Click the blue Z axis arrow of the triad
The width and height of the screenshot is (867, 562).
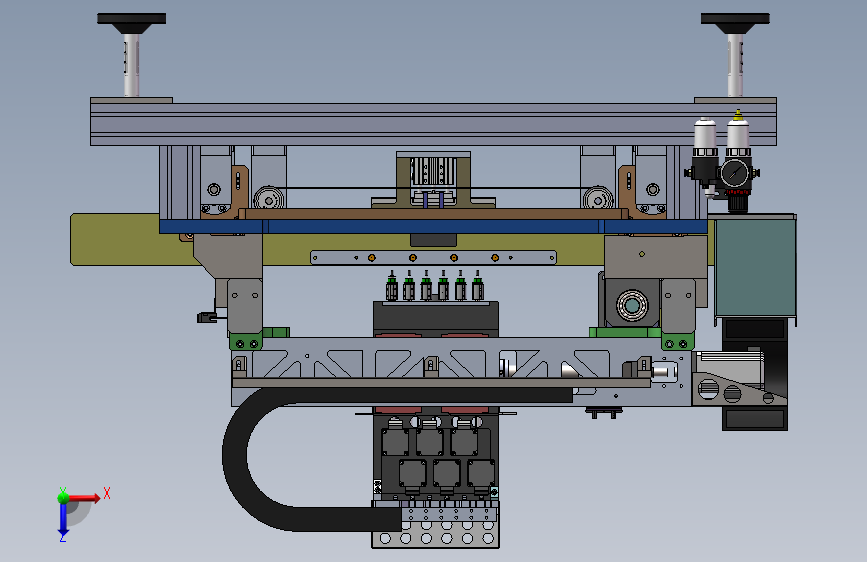click(x=63, y=519)
